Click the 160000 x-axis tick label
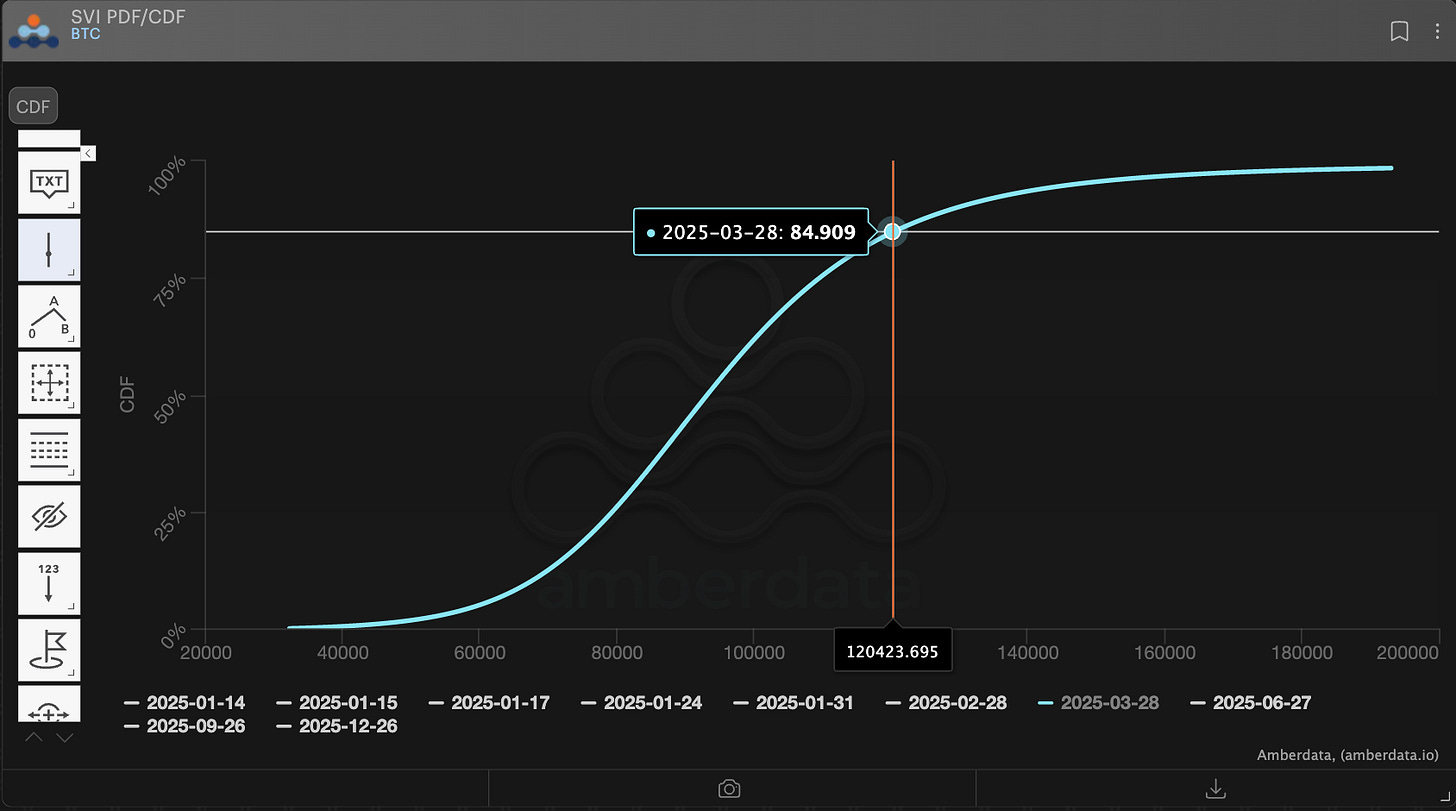 (x=1165, y=652)
